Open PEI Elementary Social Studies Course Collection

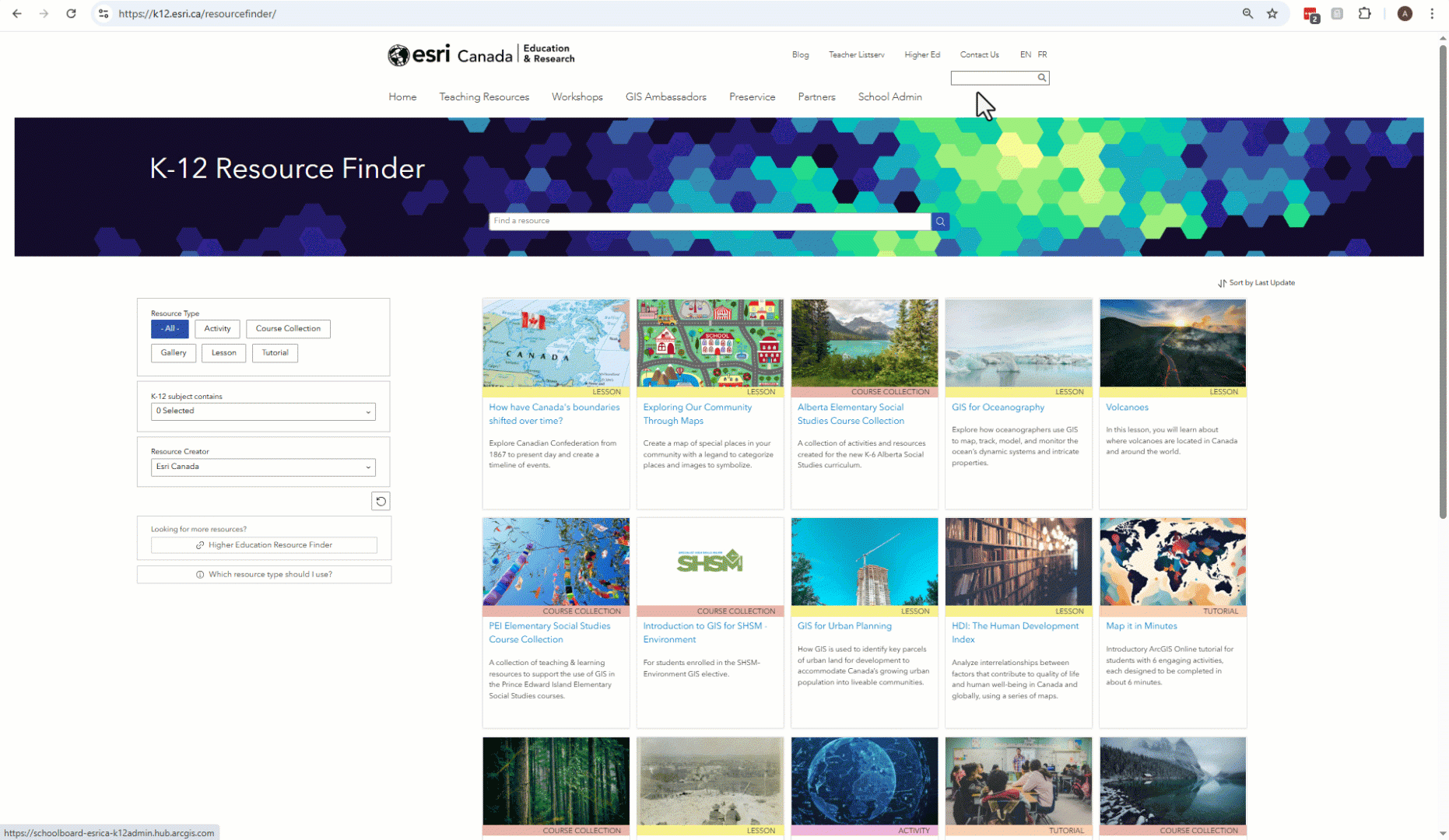549,632
